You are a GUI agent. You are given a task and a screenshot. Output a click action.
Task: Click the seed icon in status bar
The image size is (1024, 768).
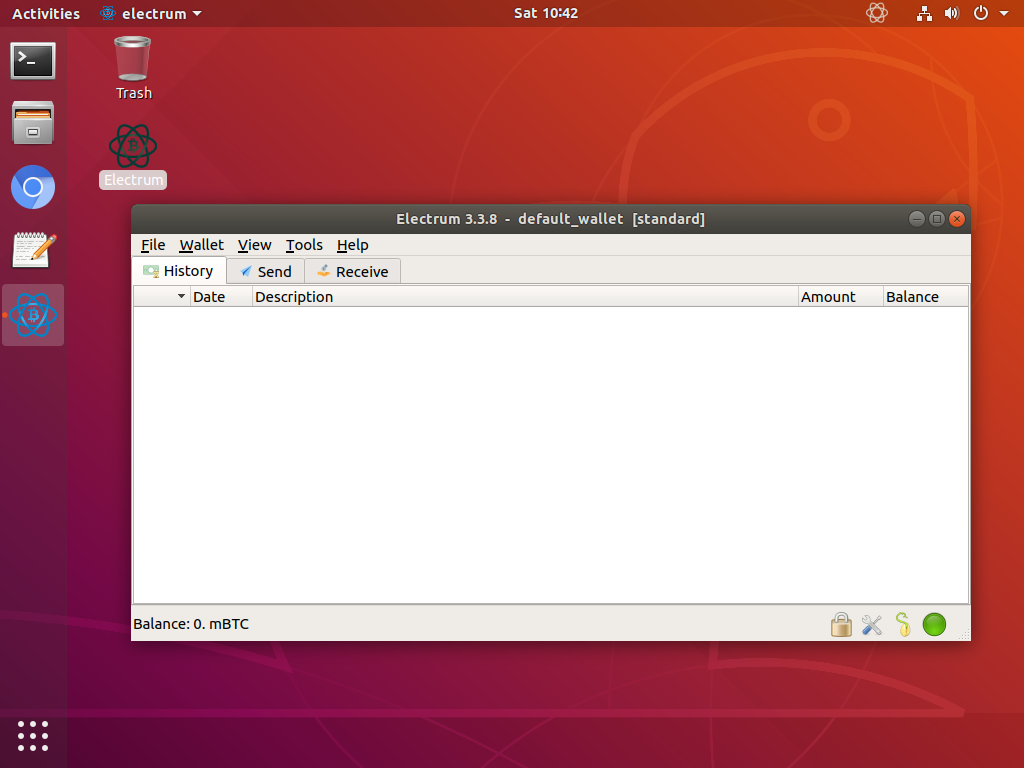pos(903,624)
